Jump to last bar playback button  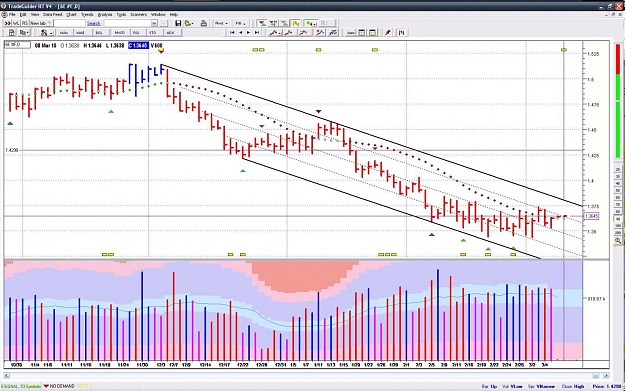point(257,33)
